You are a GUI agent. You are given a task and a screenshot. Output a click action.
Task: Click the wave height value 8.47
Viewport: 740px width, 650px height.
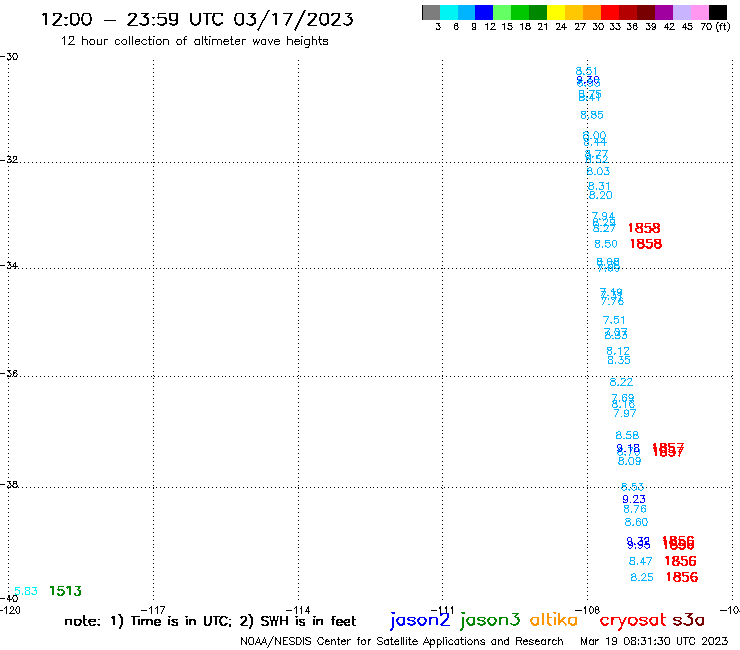(640, 561)
